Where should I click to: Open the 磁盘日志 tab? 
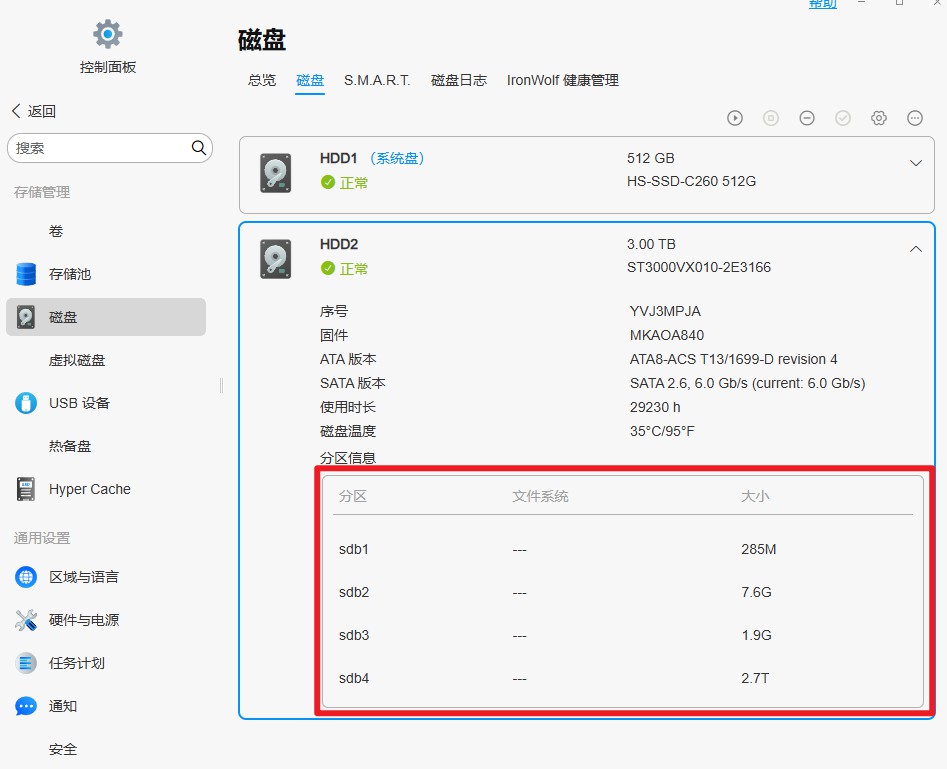(x=459, y=80)
